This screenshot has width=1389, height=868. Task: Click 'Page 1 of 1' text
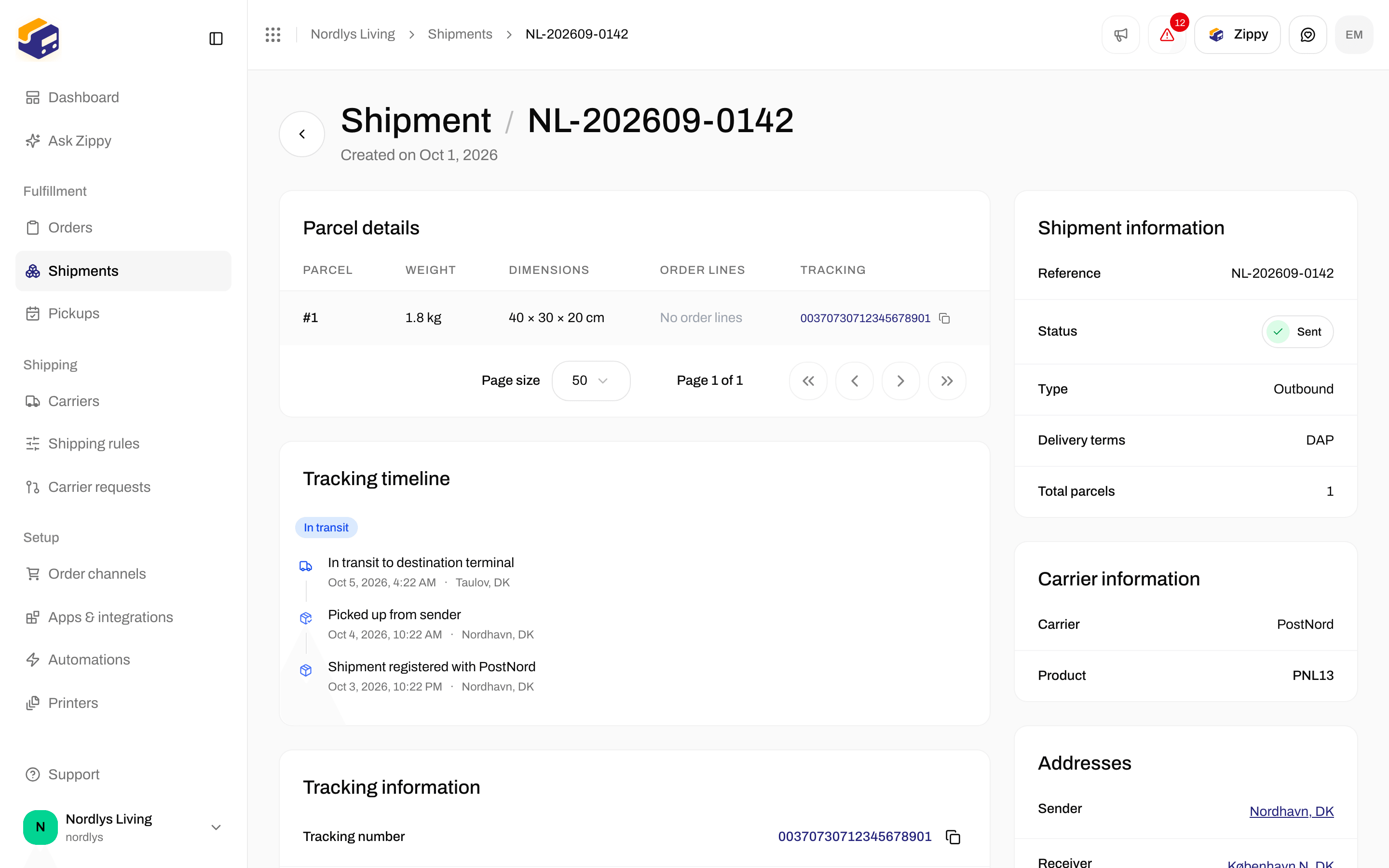click(x=709, y=380)
